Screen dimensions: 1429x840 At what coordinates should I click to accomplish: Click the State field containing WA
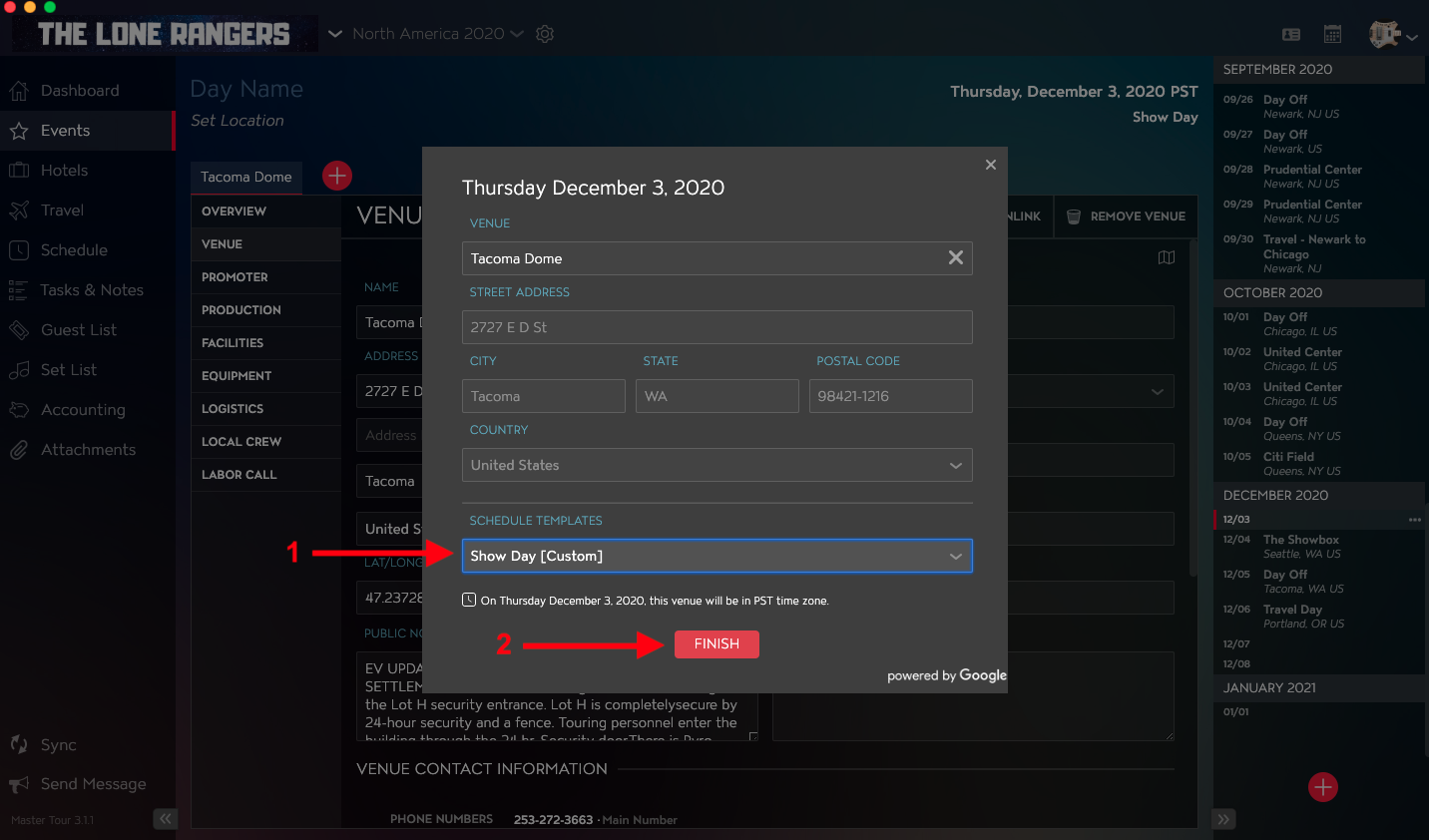click(717, 396)
